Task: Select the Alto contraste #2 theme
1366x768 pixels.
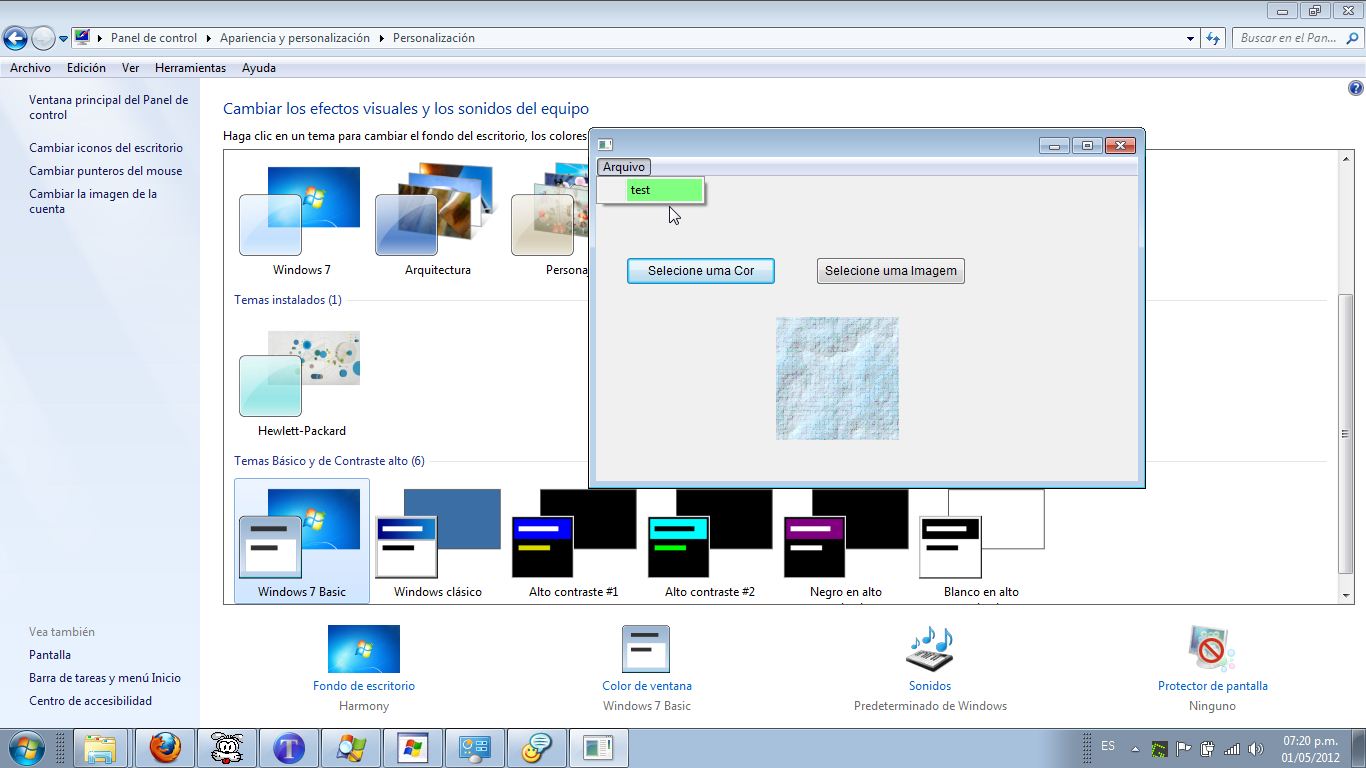Action: tap(709, 541)
